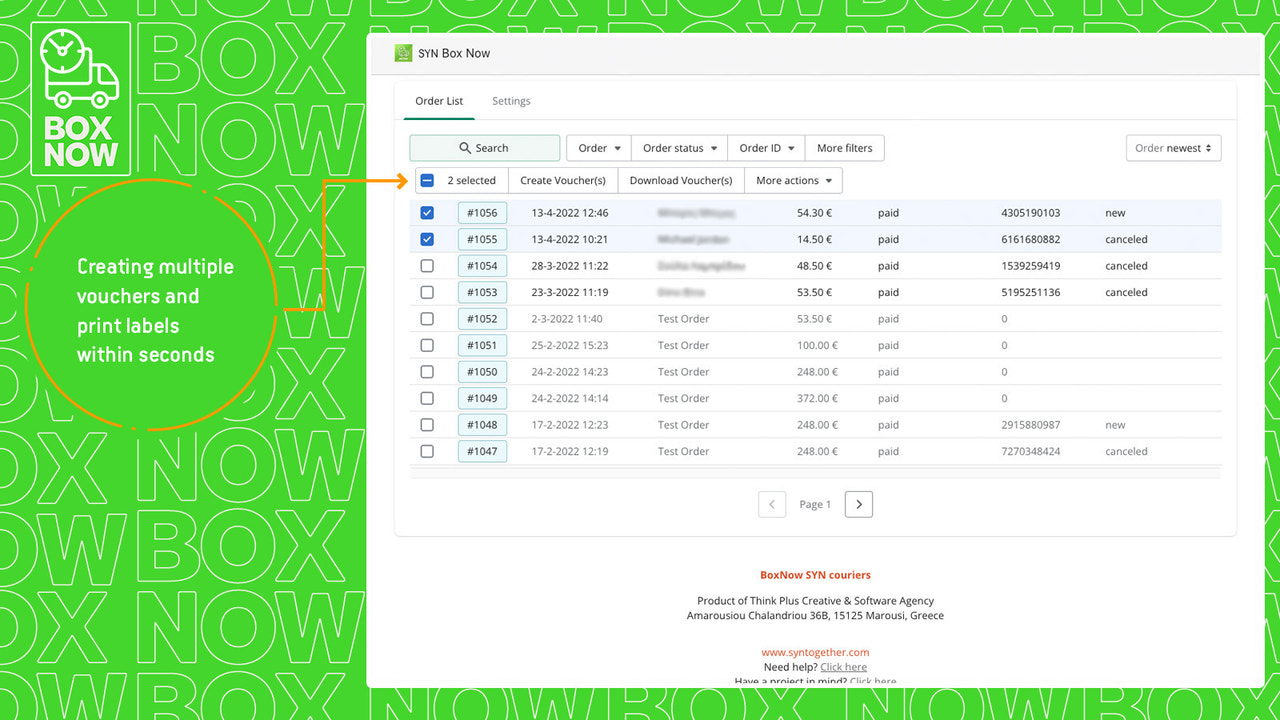The height and width of the screenshot is (720, 1280).
Task: Expand the More actions dropdown
Action: click(x=794, y=181)
